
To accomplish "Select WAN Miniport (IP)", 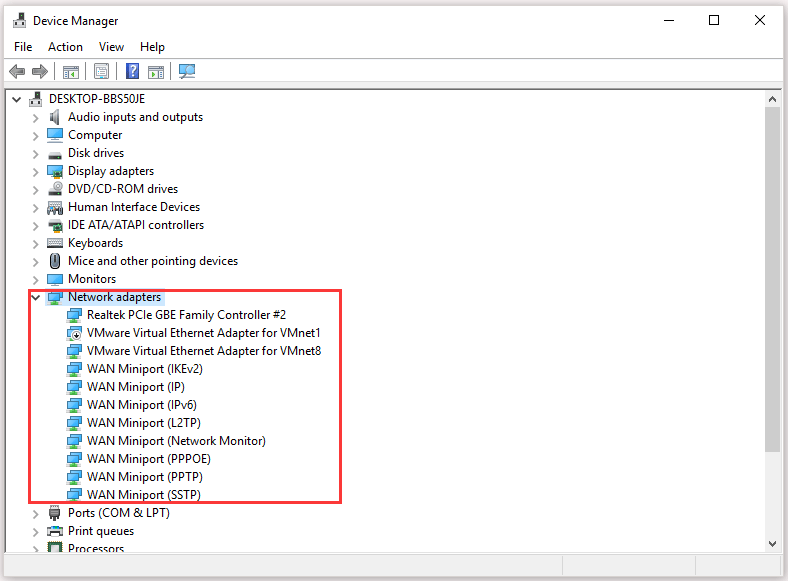I will tap(136, 387).
